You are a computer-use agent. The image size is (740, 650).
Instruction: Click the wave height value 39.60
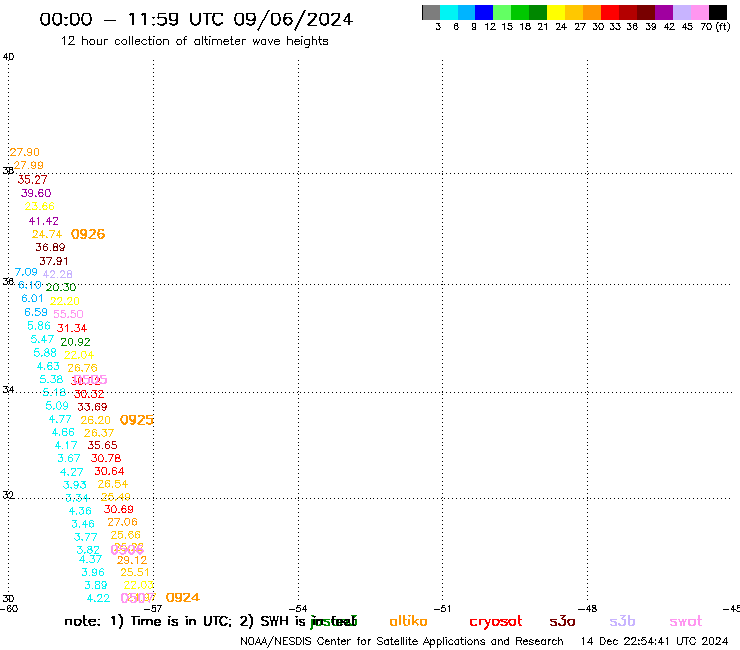[x=36, y=193]
